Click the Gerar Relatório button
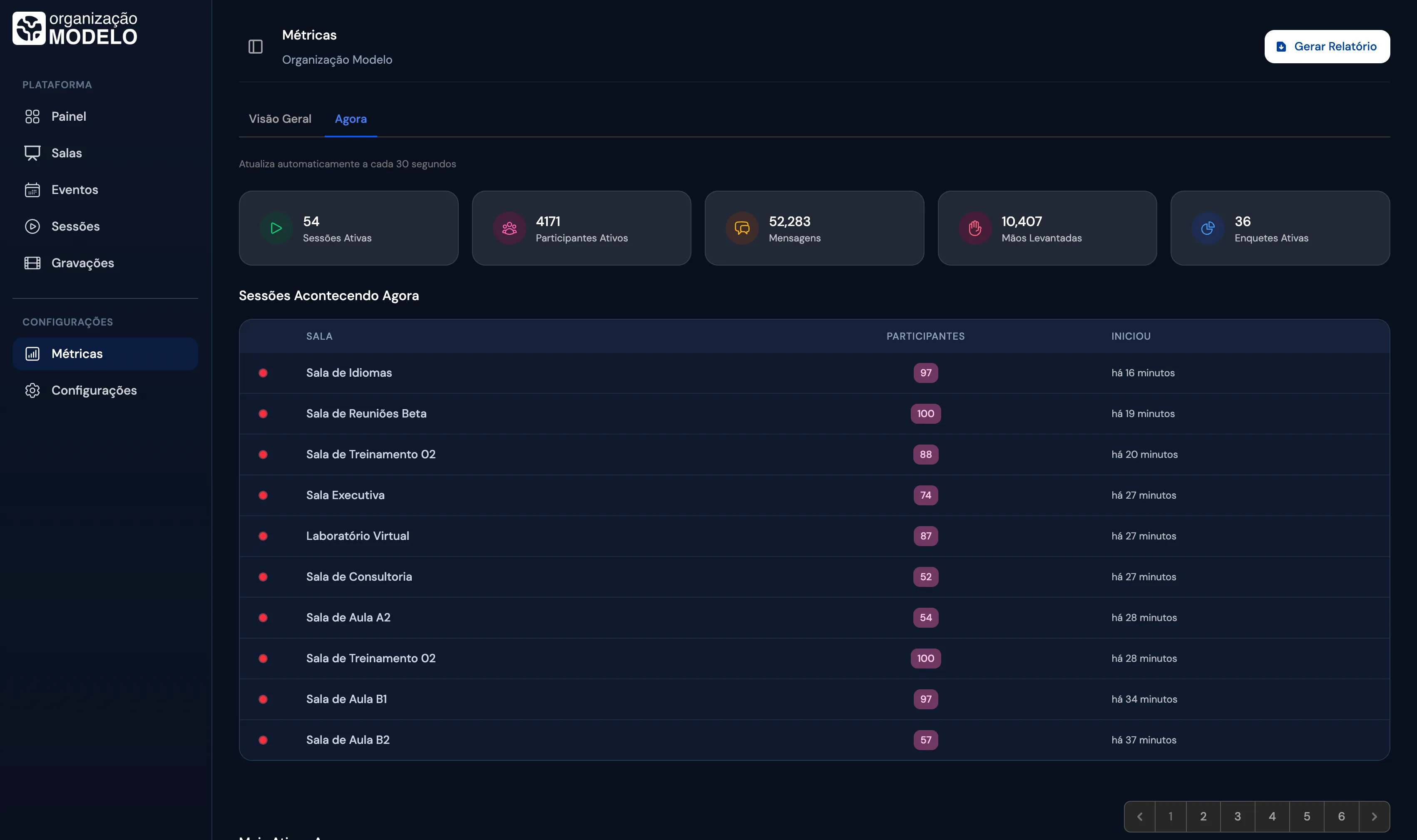 point(1326,47)
